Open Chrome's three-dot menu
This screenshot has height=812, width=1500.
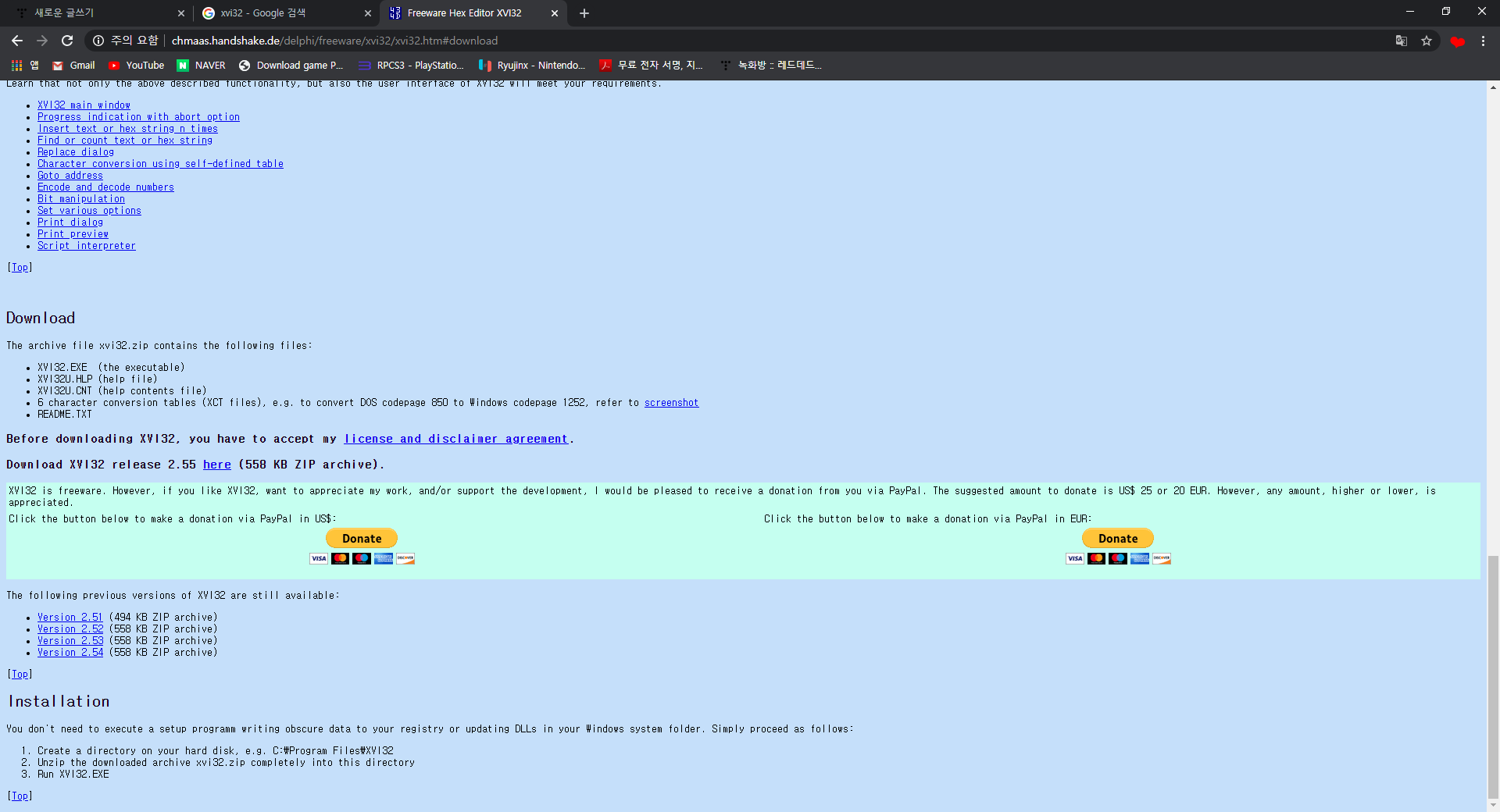click(x=1483, y=41)
